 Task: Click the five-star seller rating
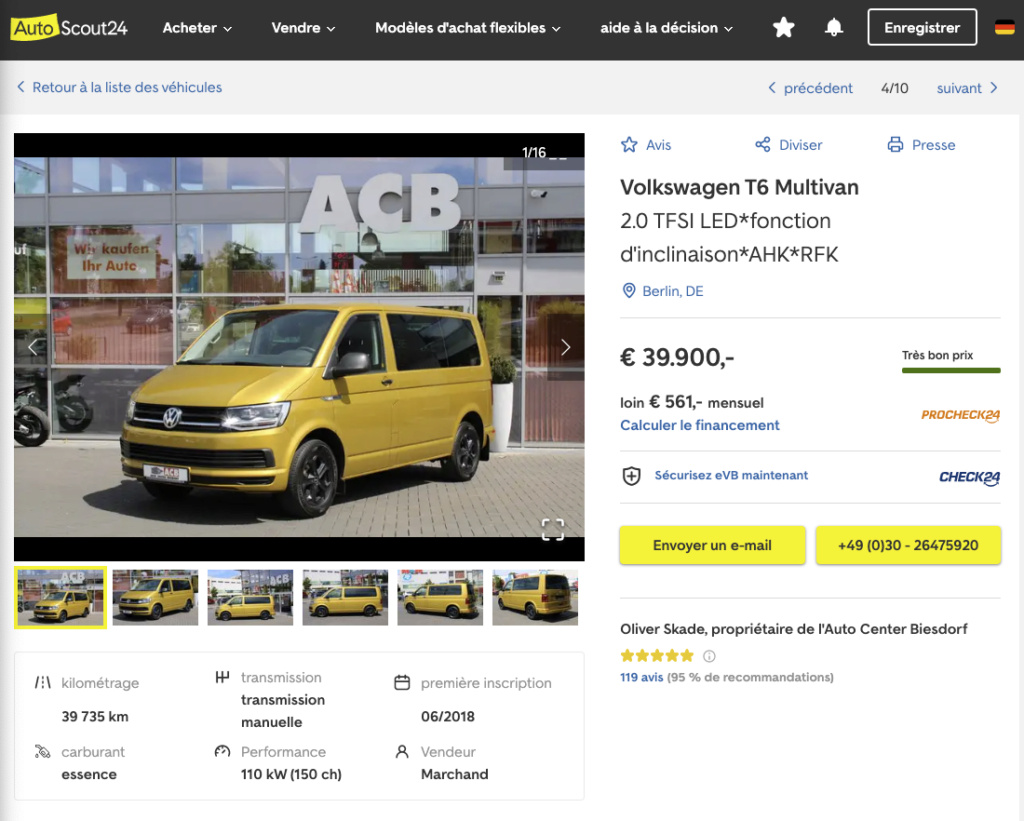click(x=657, y=656)
